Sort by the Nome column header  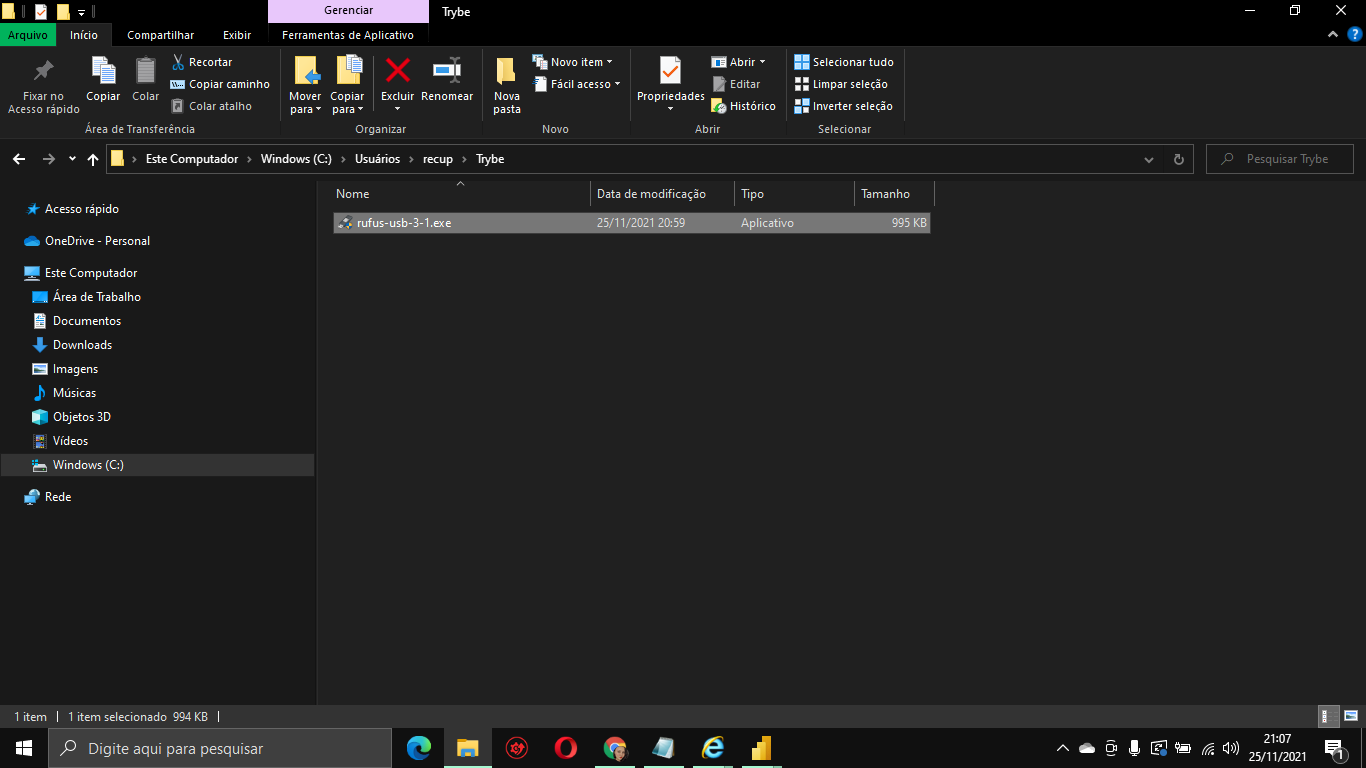pos(460,194)
